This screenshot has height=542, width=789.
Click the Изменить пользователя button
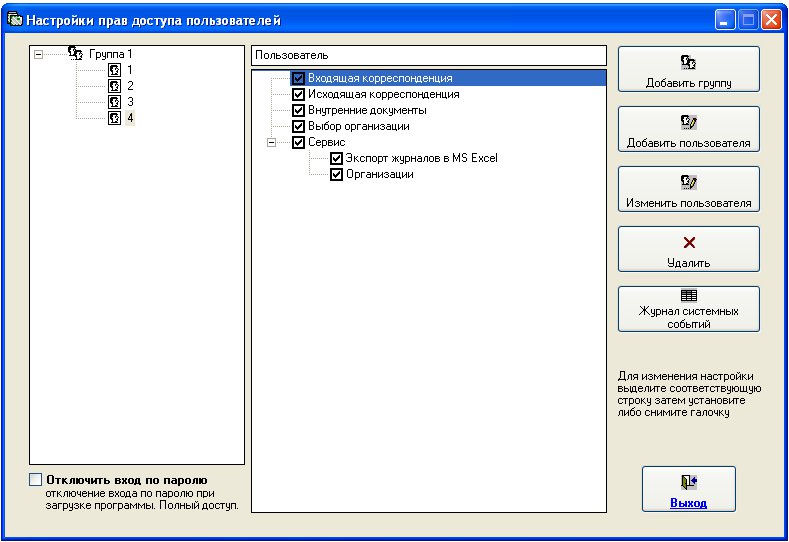coord(688,189)
